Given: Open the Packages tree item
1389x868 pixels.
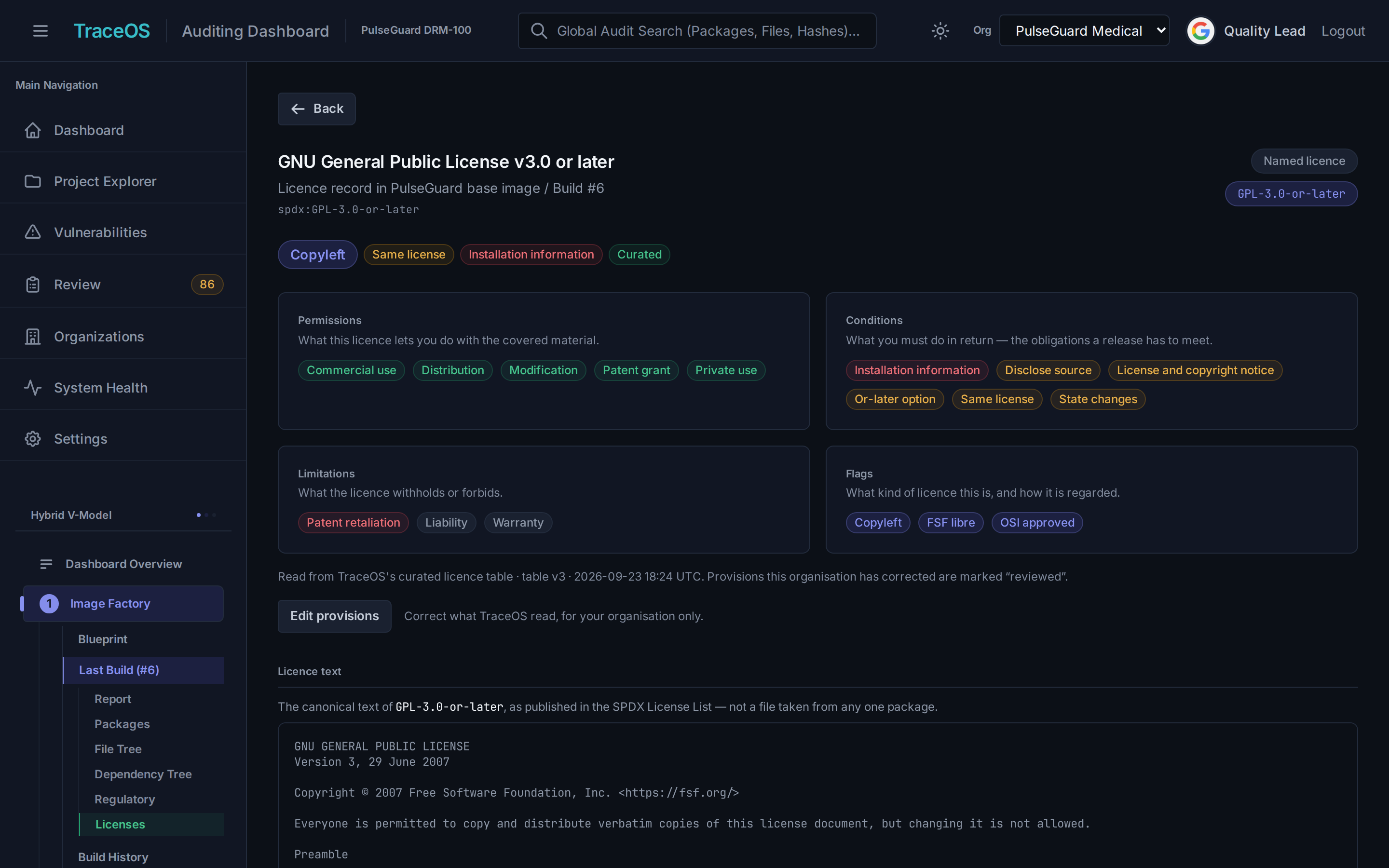Looking at the screenshot, I should pos(122,724).
